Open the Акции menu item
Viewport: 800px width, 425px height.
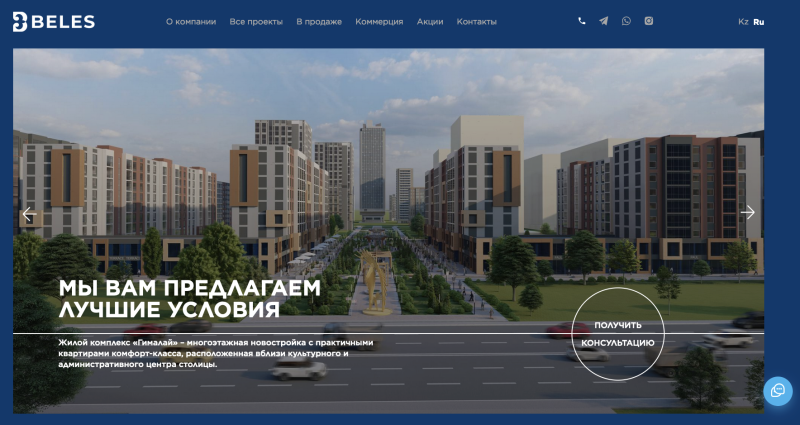click(430, 22)
